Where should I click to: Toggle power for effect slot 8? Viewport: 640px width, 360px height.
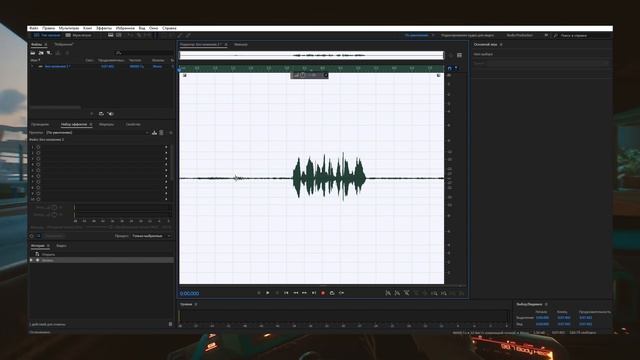(38, 188)
